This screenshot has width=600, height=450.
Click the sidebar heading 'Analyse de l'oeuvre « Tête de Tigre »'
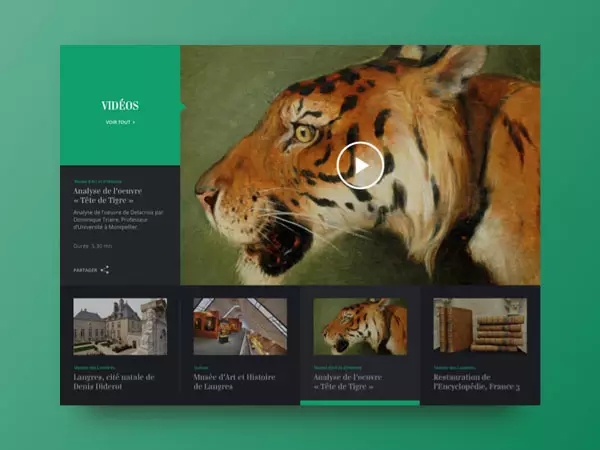(x=108, y=196)
